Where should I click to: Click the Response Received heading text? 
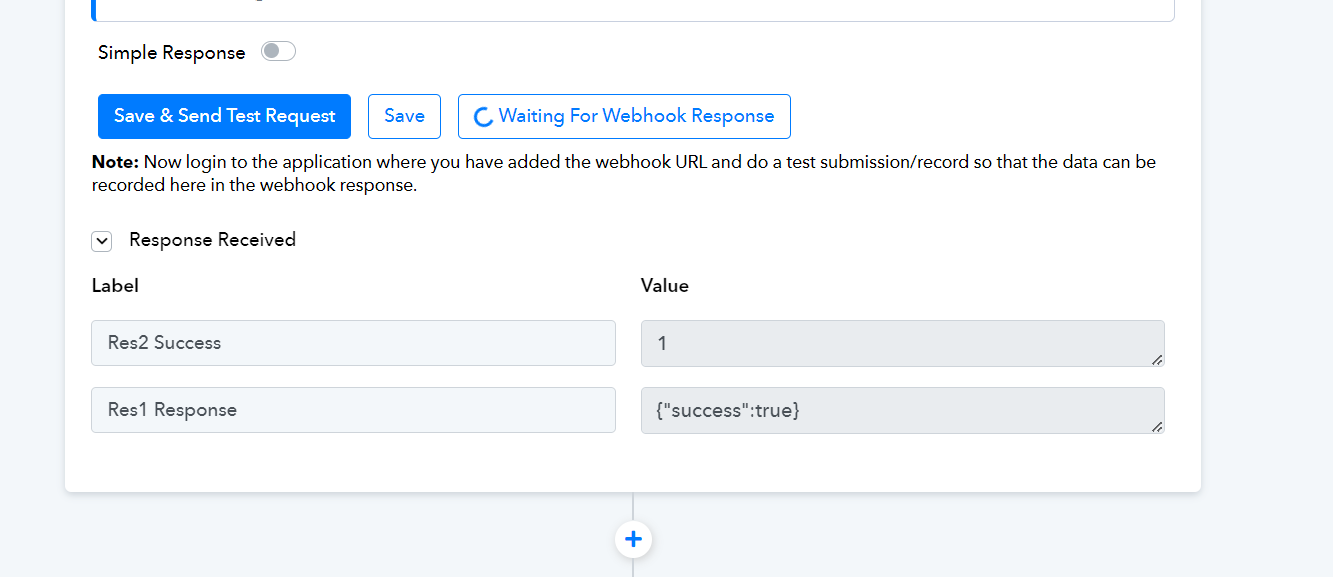click(212, 240)
